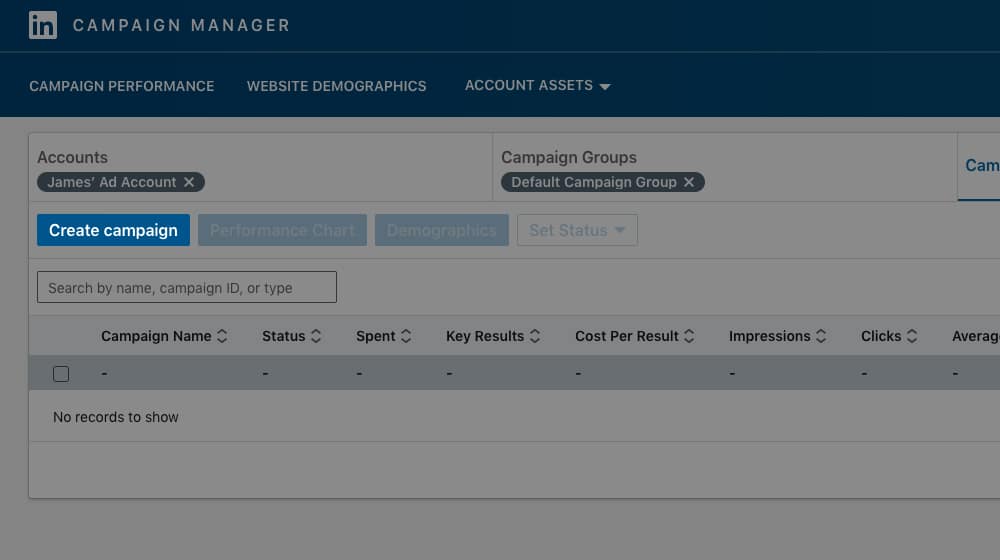1000x560 pixels.
Task: Remove James' Ad Account filter chip
Action: [189, 182]
